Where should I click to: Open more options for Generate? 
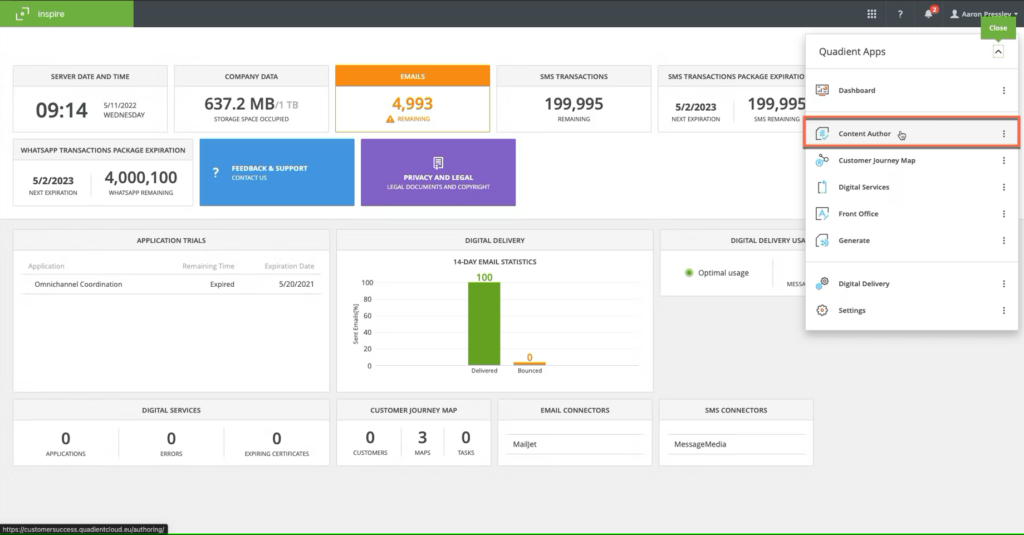click(1004, 240)
